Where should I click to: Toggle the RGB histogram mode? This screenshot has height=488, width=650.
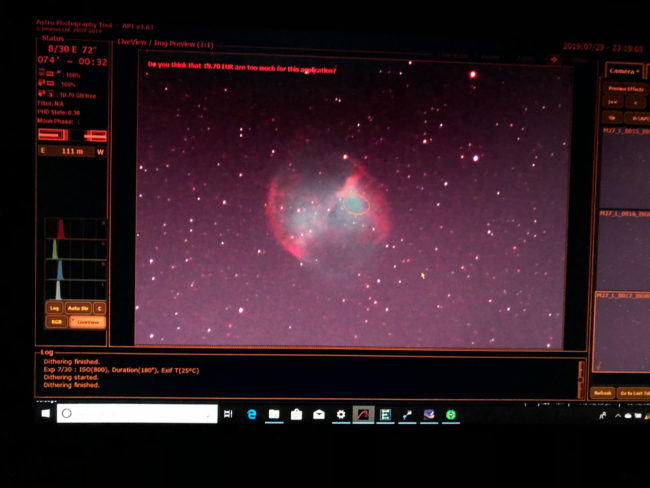56,322
